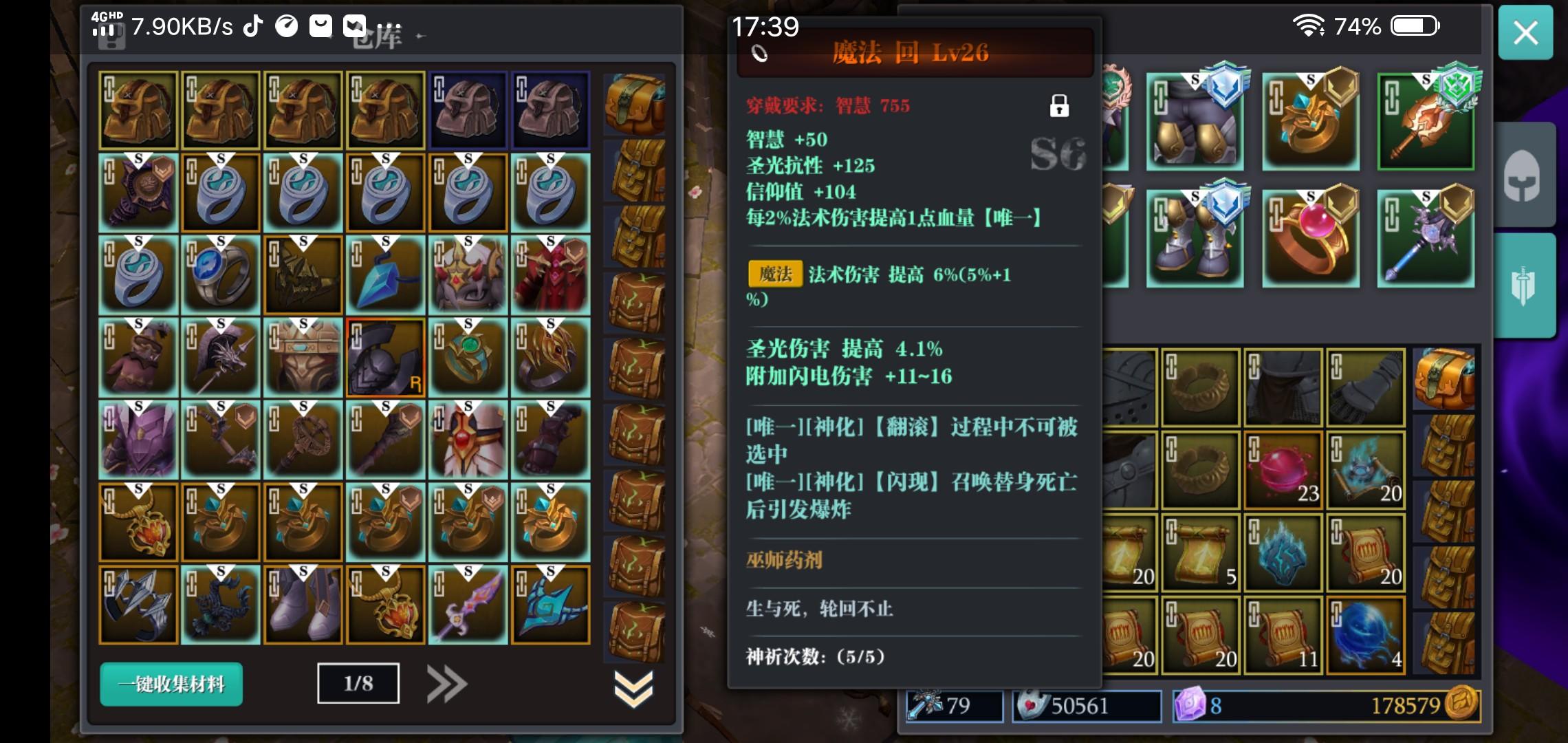Pick the blue crystal pendant in warehouse

pyautogui.click(x=386, y=275)
